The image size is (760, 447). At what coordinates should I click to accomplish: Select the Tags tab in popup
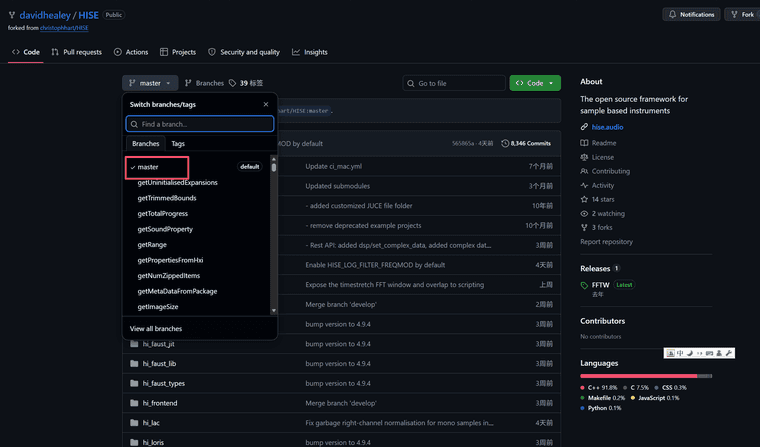[x=178, y=144]
